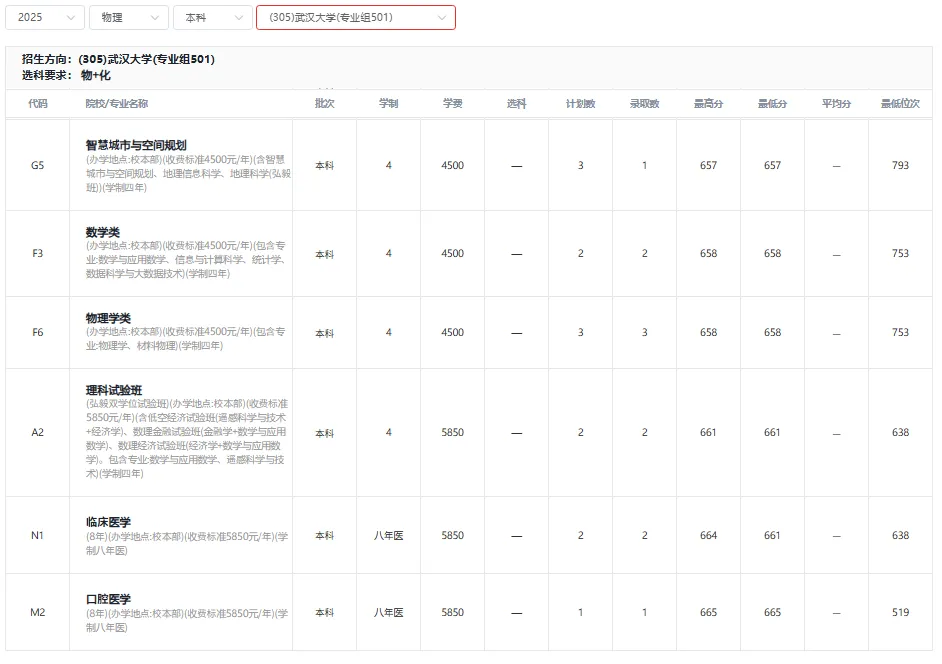Select the 数学类 major name

pyautogui.click(x=103, y=232)
